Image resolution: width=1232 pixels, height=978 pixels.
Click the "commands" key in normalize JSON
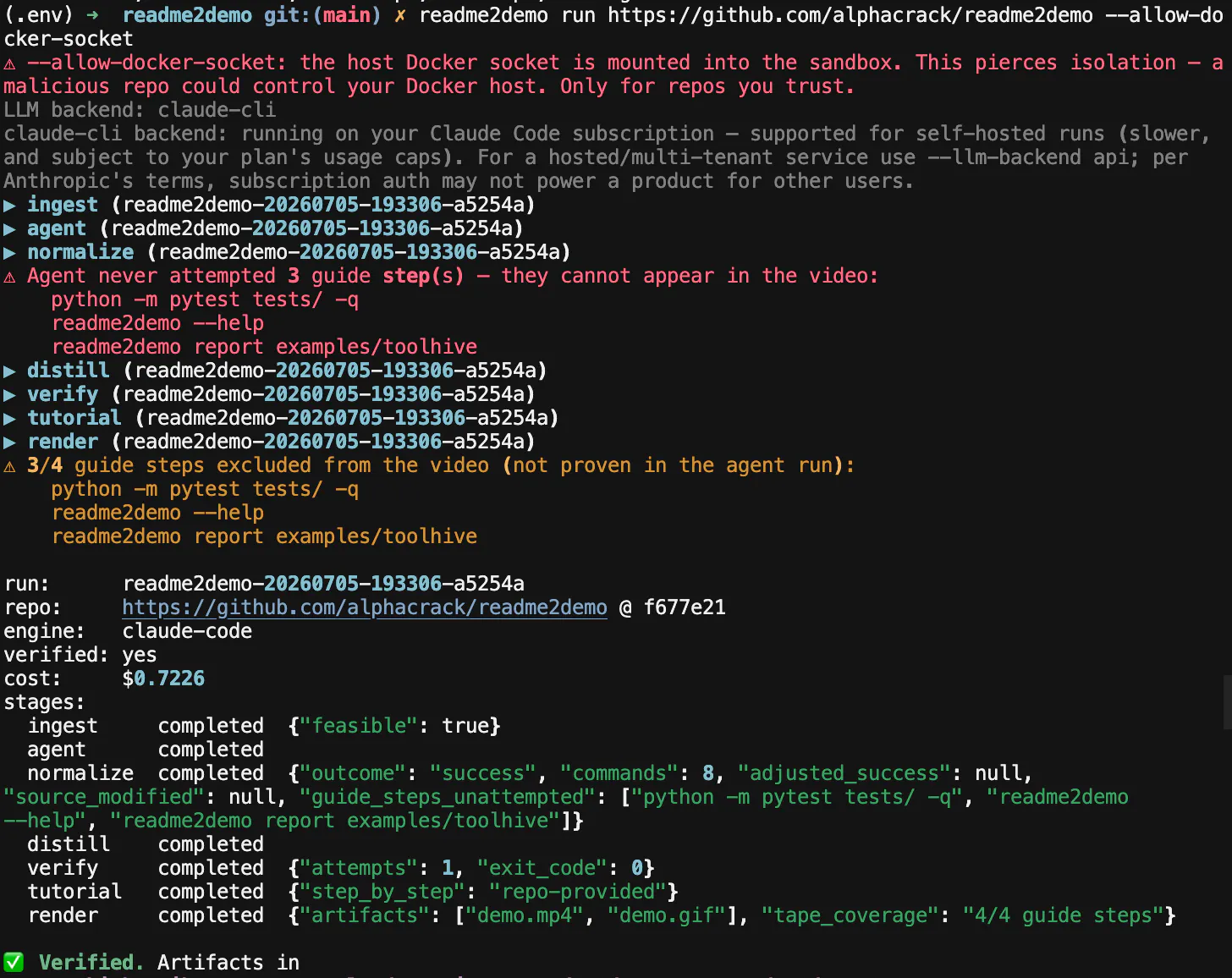(x=619, y=773)
